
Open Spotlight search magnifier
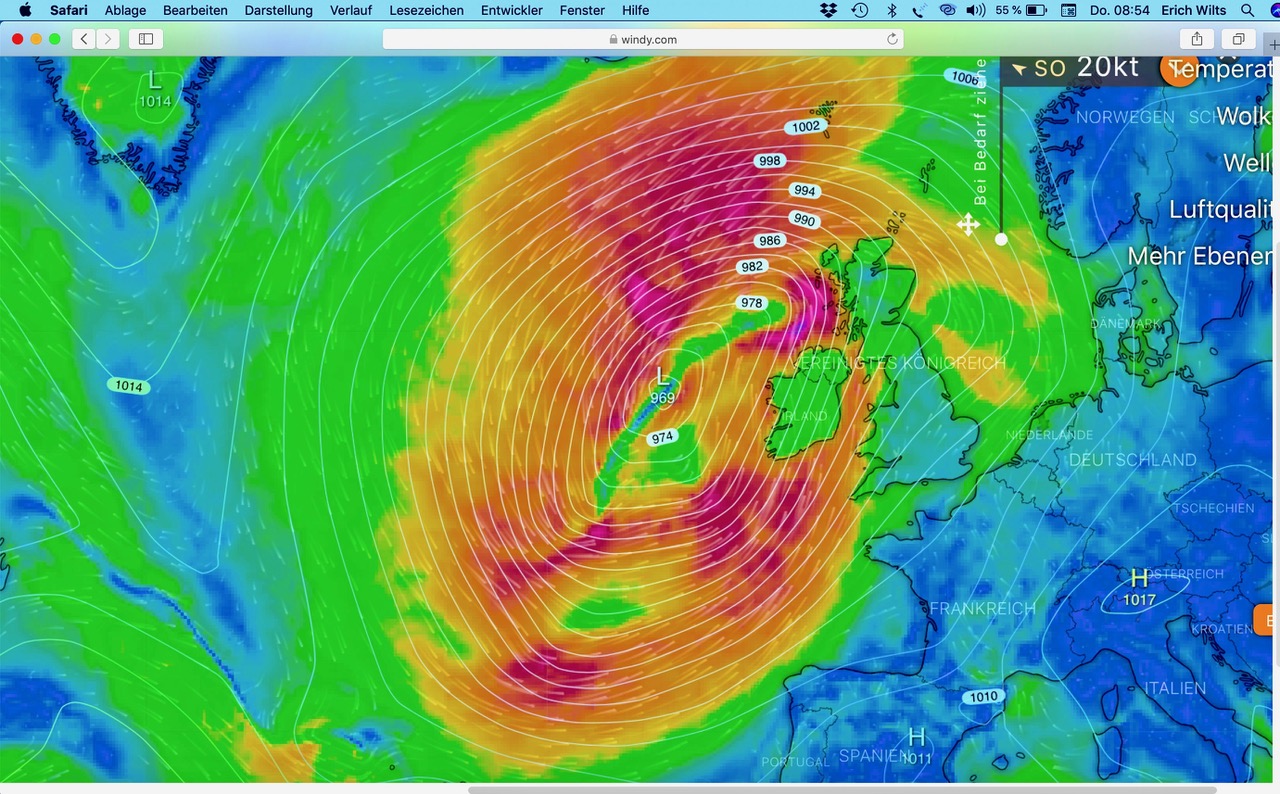tap(1247, 10)
